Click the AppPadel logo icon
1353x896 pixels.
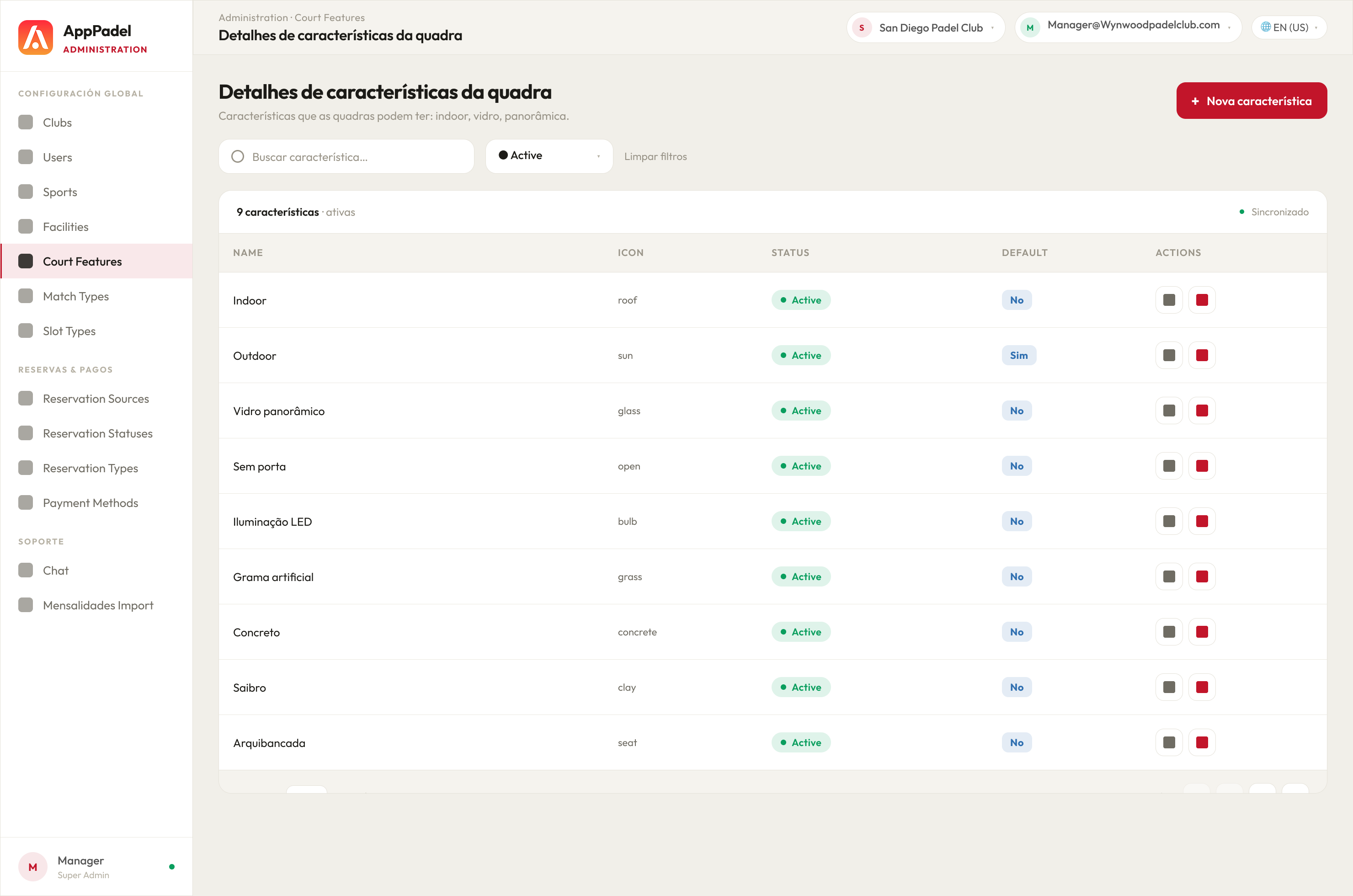[36, 37]
